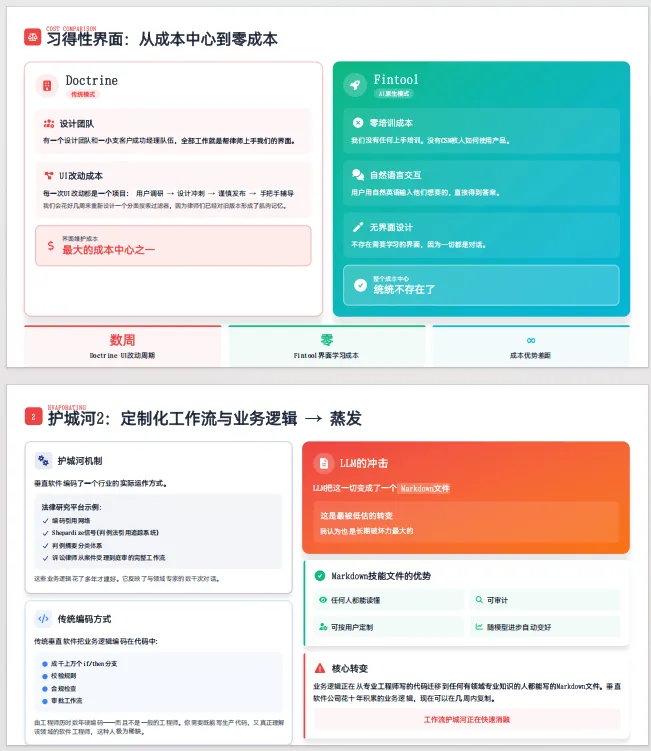The width and height of the screenshot is (651, 751).
Task: Click the 零 Fintool界面学习成本 stat card
Action: pos(327,346)
